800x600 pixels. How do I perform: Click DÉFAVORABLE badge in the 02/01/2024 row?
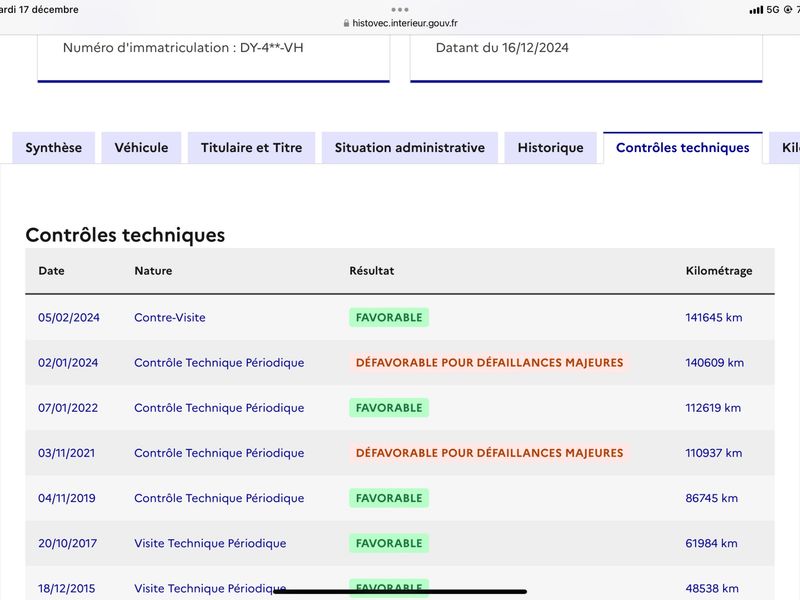pos(489,363)
